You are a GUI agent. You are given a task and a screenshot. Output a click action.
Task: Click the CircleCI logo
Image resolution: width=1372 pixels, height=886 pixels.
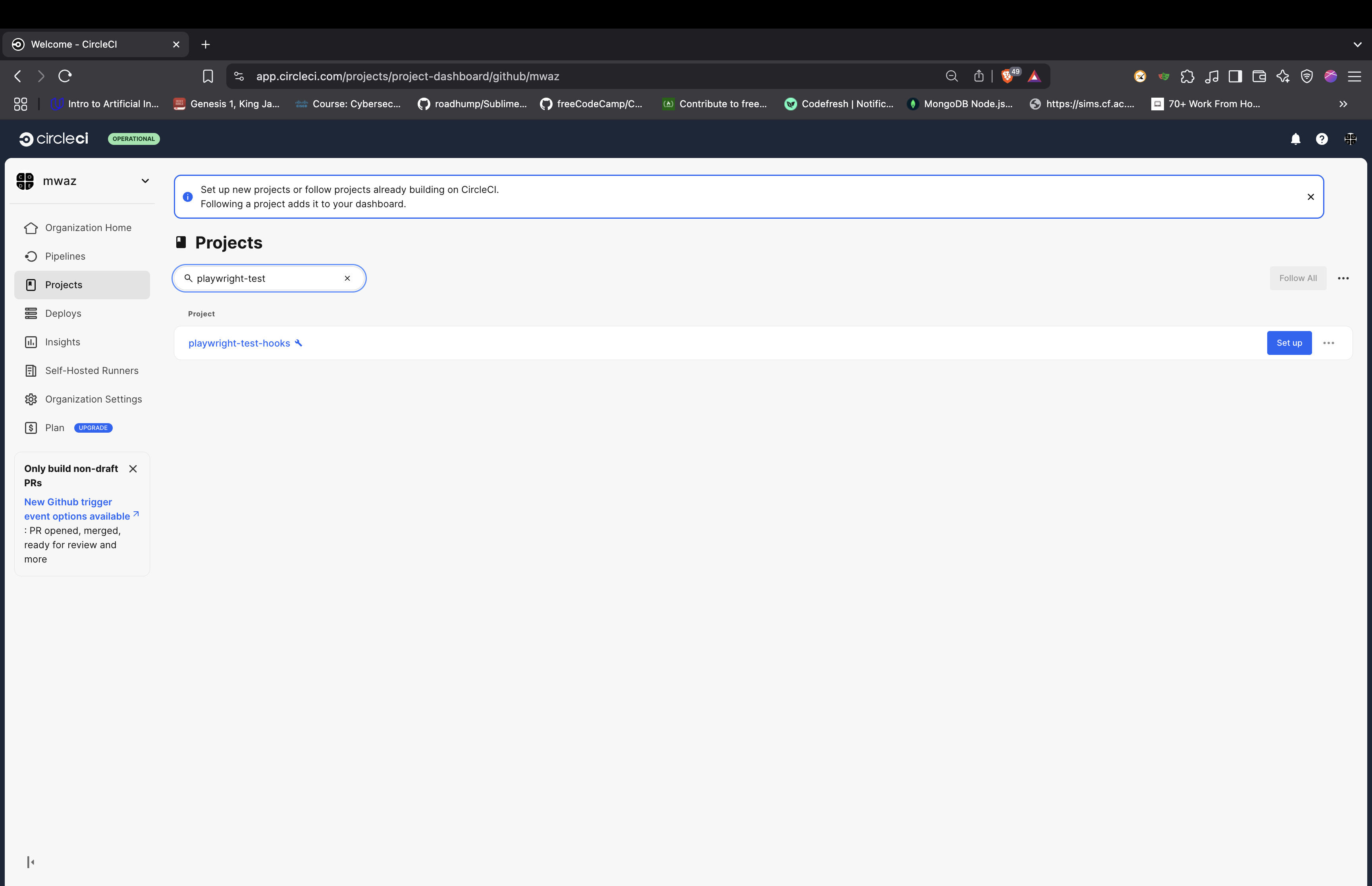pos(54,138)
